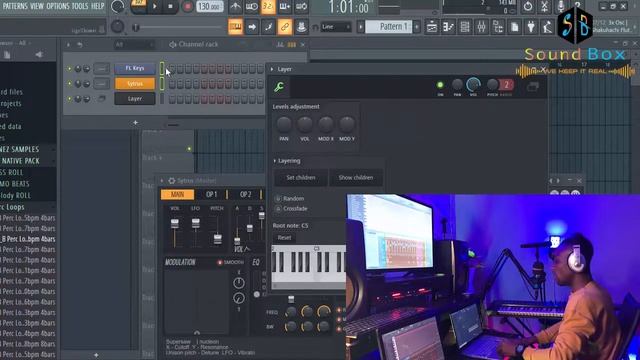The image size is (640, 360).
Task: Open Channel rack options arrow menu
Action: tap(68, 44)
